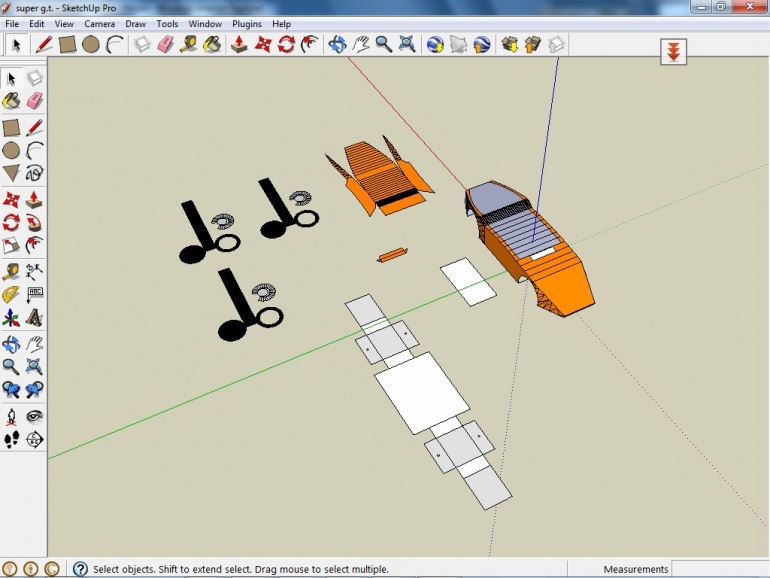Open the Tools menu
Viewport: 770px width, 578px height.
click(x=167, y=24)
